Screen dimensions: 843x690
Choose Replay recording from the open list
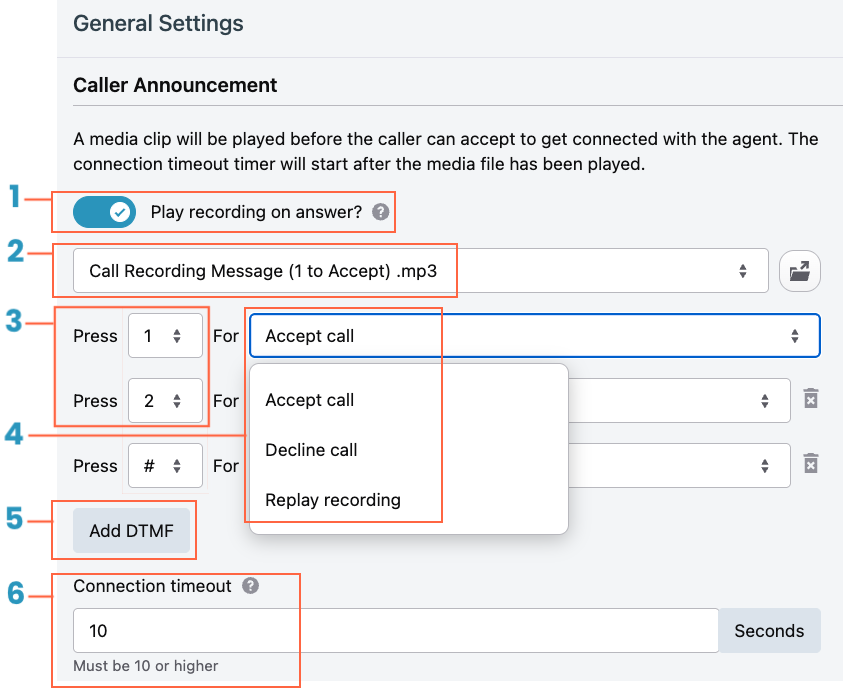409,500
